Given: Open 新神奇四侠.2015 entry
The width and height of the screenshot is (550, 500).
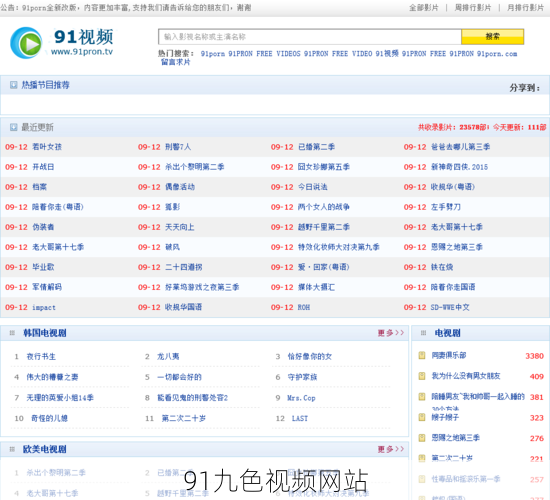Looking at the screenshot, I should click(459, 167).
